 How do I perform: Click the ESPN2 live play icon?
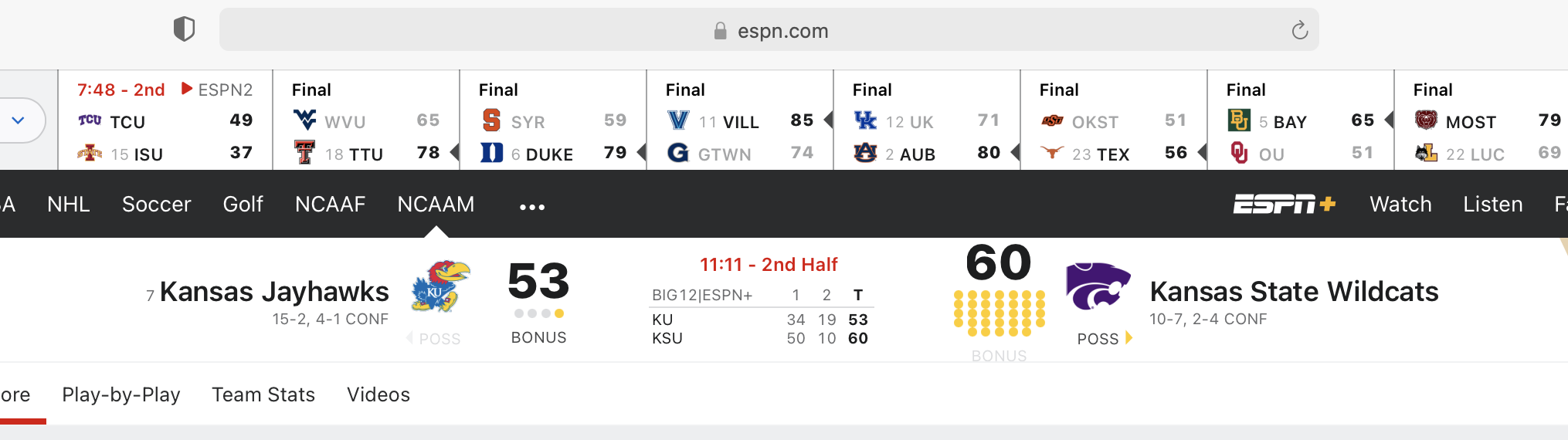pyautogui.click(x=187, y=89)
